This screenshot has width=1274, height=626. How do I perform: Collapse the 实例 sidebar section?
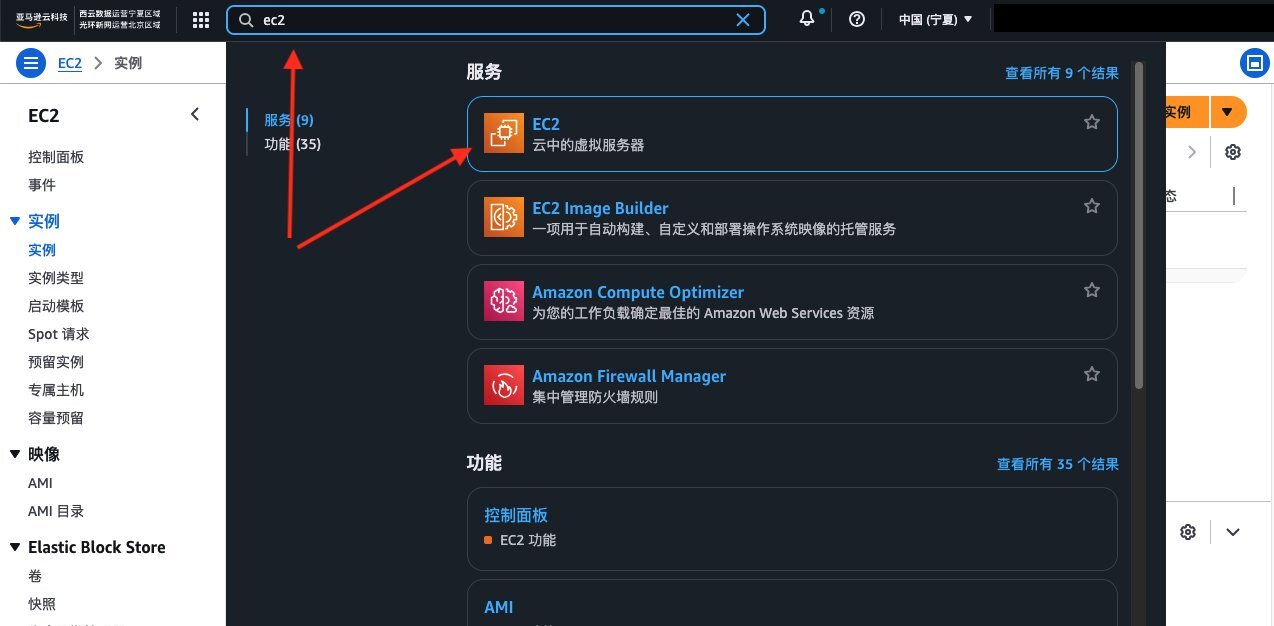[x=15, y=221]
